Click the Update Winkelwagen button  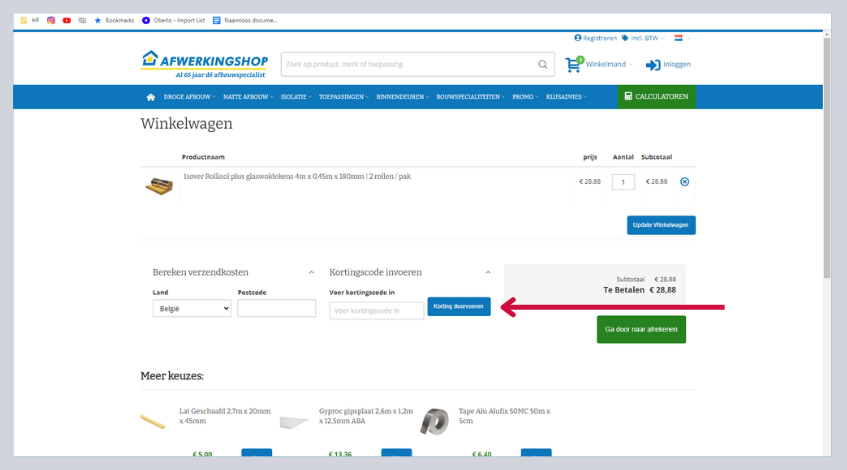(x=661, y=225)
